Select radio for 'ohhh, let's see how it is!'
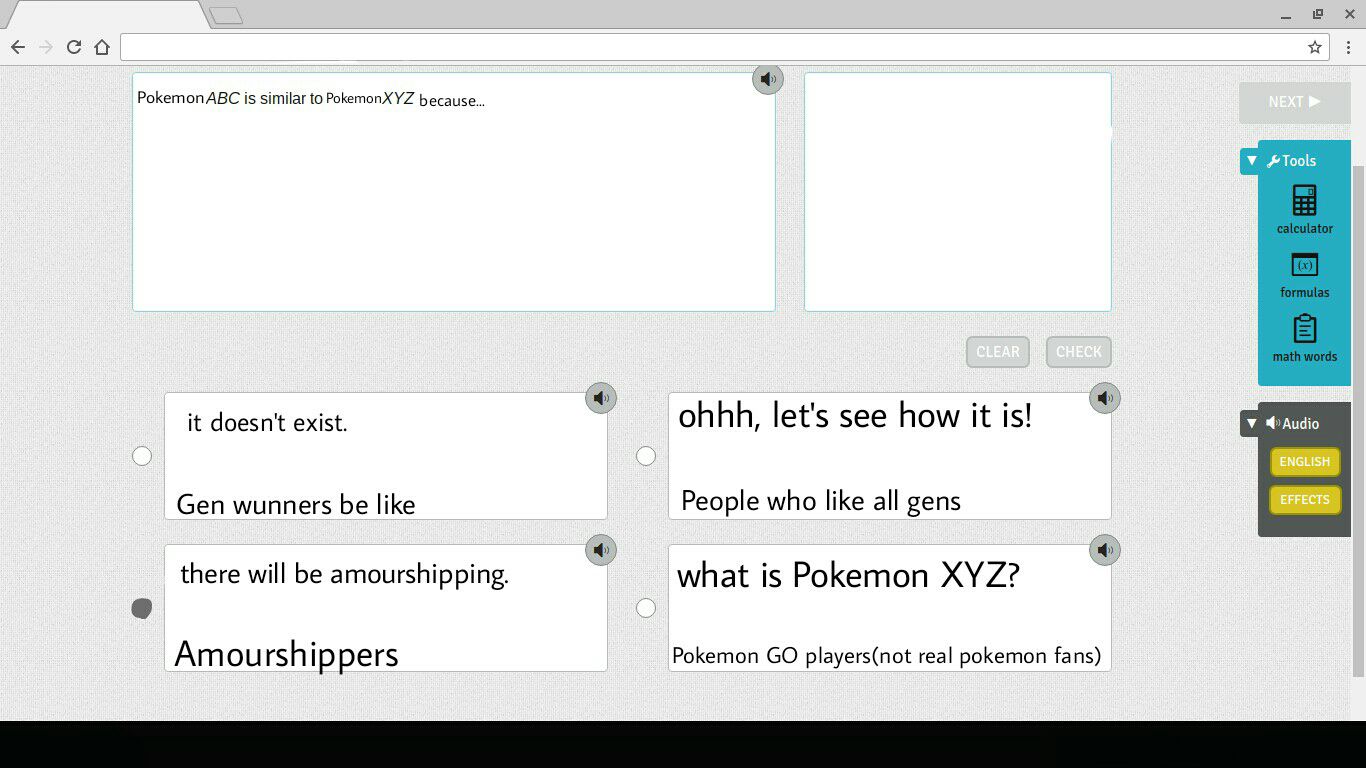The width and height of the screenshot is (1366, 768). coord(646,456)
